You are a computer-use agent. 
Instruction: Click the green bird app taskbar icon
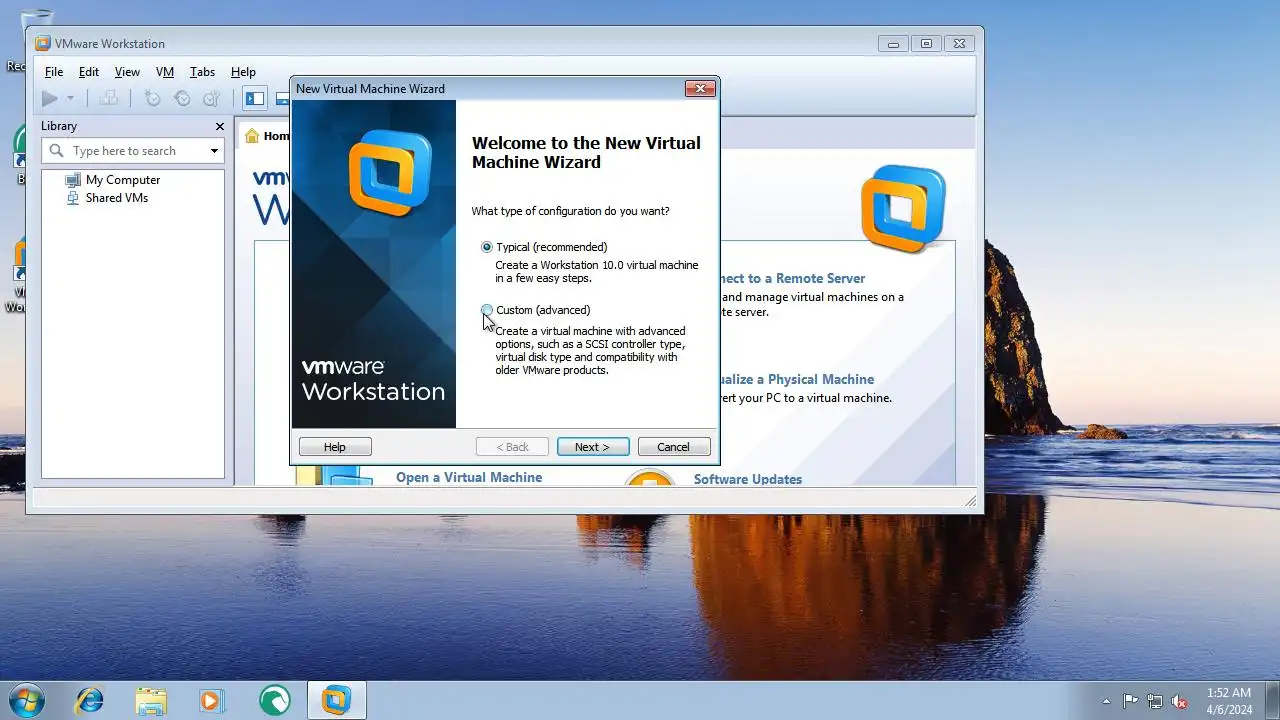pos(274,700)
